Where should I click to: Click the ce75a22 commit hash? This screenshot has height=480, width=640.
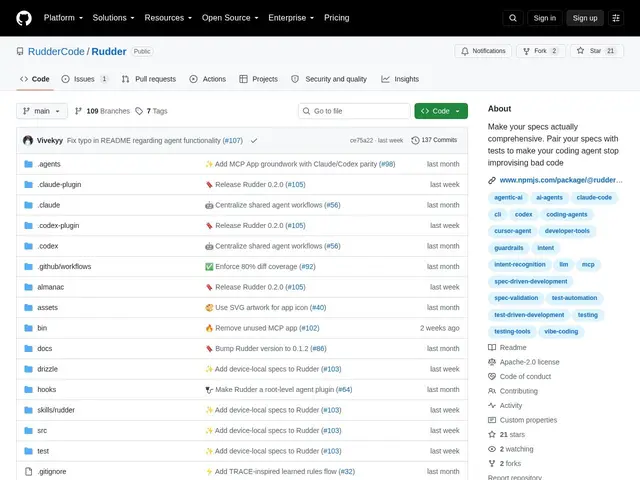[x=361, y=140]
